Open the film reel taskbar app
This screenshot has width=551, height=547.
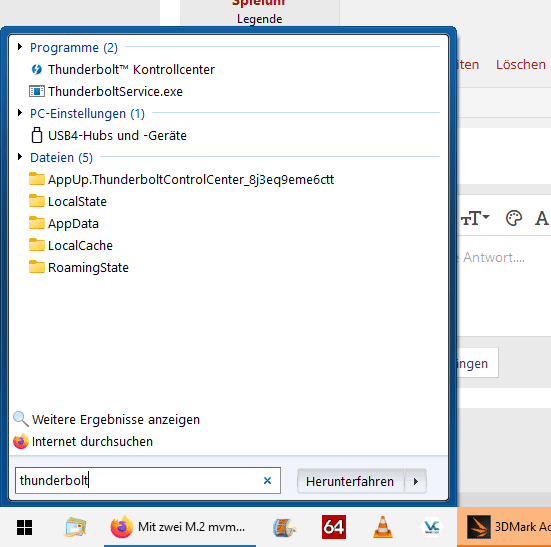(x=284, y=527)
